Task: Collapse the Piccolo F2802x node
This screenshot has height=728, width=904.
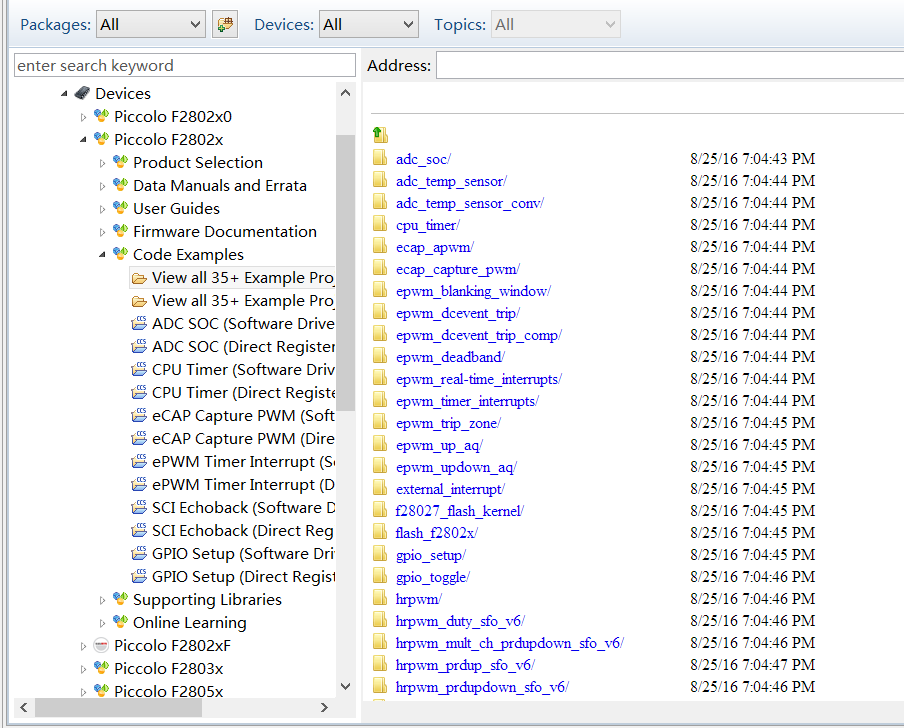Action: coord(83,139)
